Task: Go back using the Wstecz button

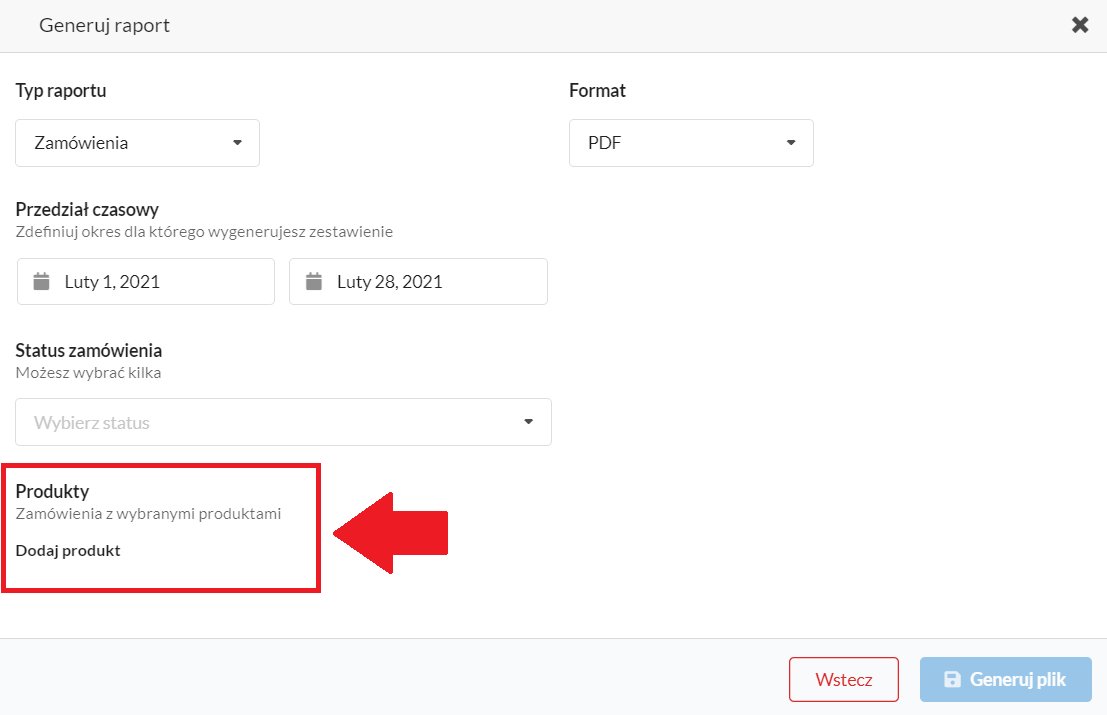Action: coord(844,680)
